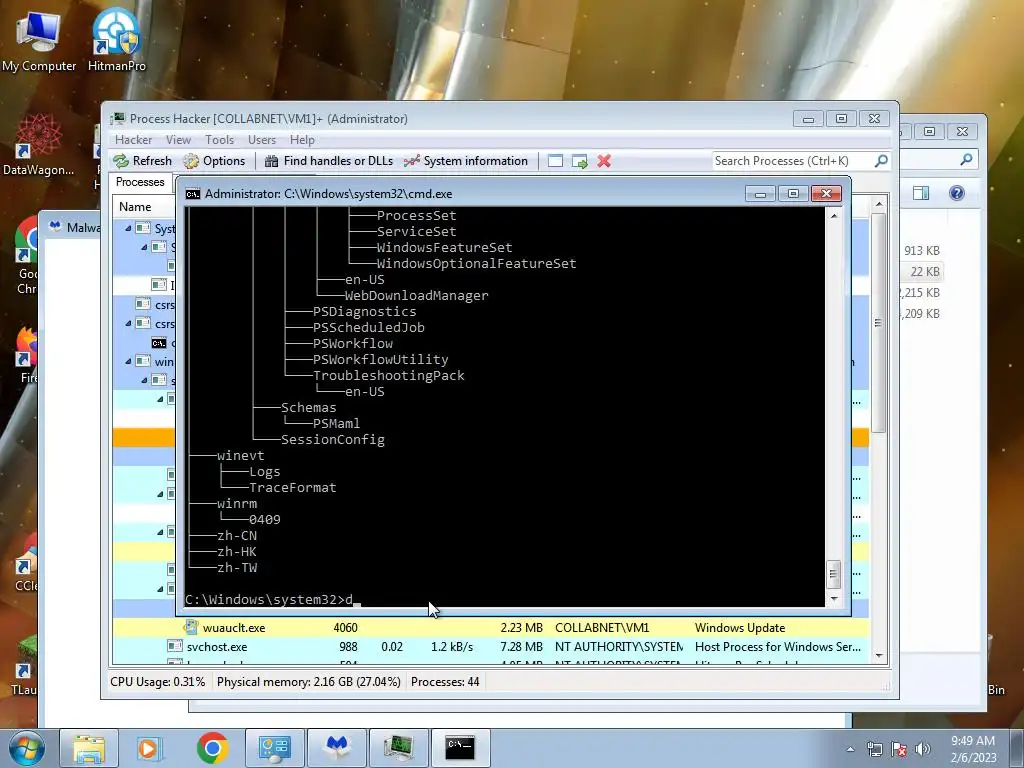Click Physical memory in the status bar
The width and height of the screenshot is (1024, 768).
point(308,682)
